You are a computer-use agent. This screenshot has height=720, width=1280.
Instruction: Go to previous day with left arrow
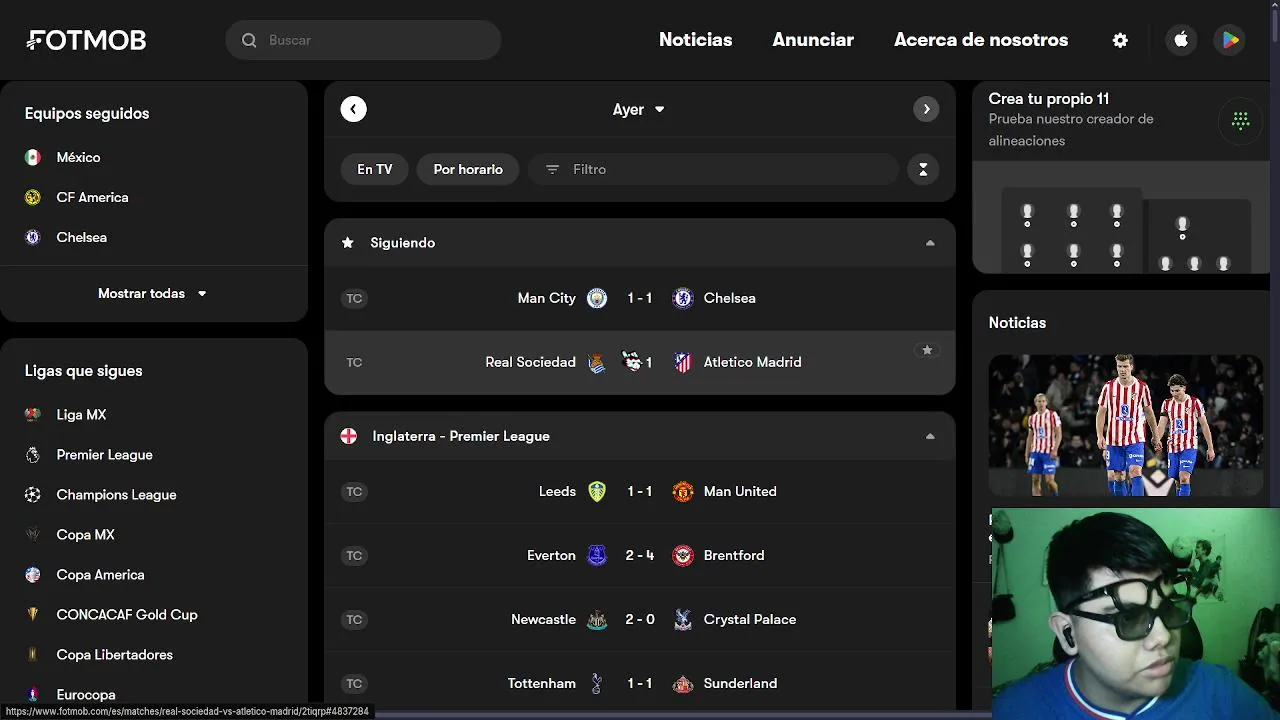[353, 109]
